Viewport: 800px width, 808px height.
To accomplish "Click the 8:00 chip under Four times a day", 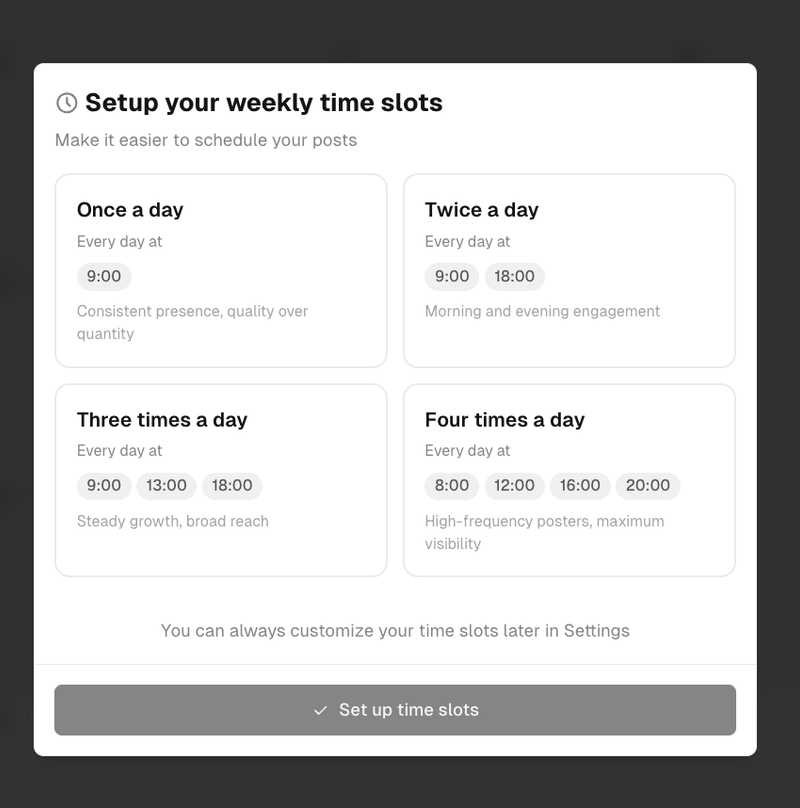I will (451, 486).
